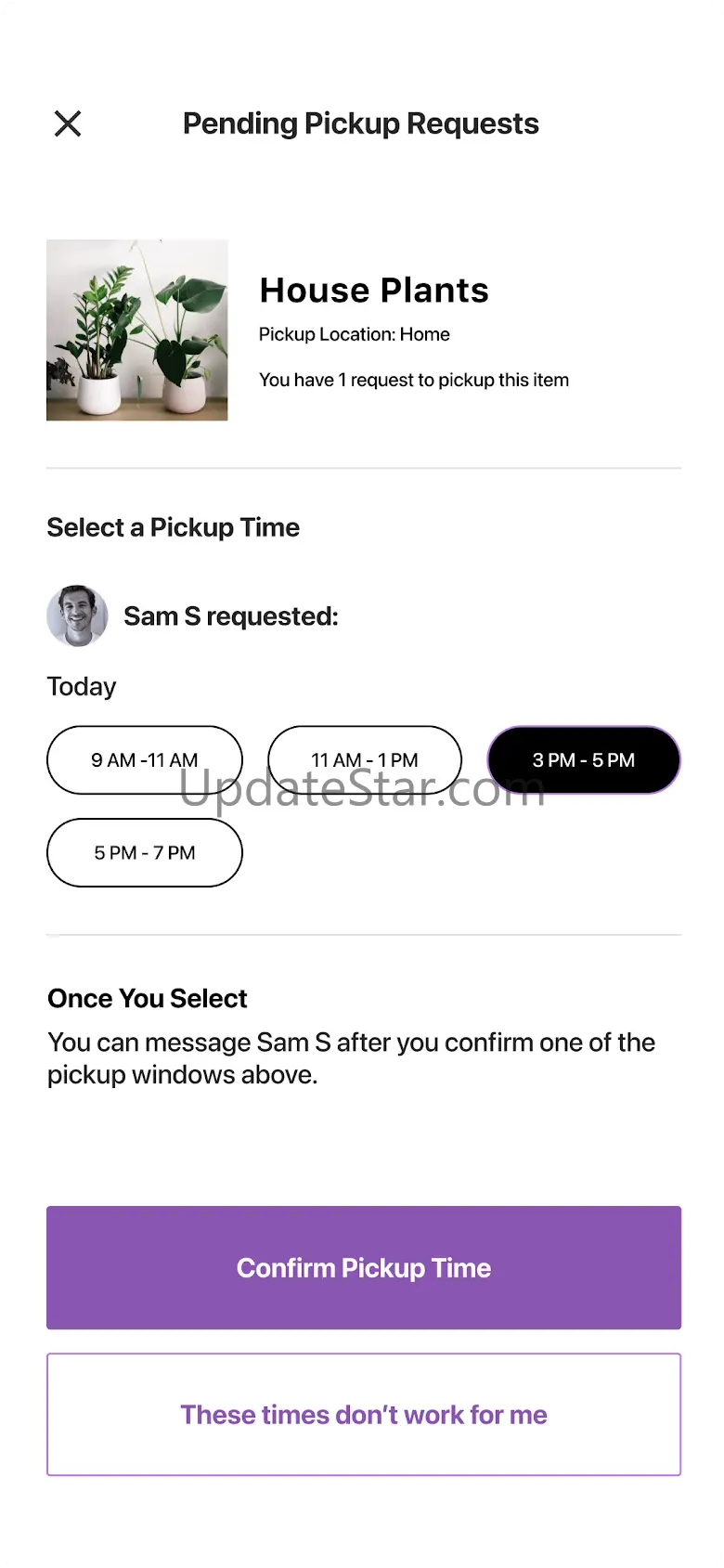Viewport: 724px width, 1568px height.
Task: Select the 9 AM - 11 AM slot
Action: pyautogui.click(x=145, y=760)
